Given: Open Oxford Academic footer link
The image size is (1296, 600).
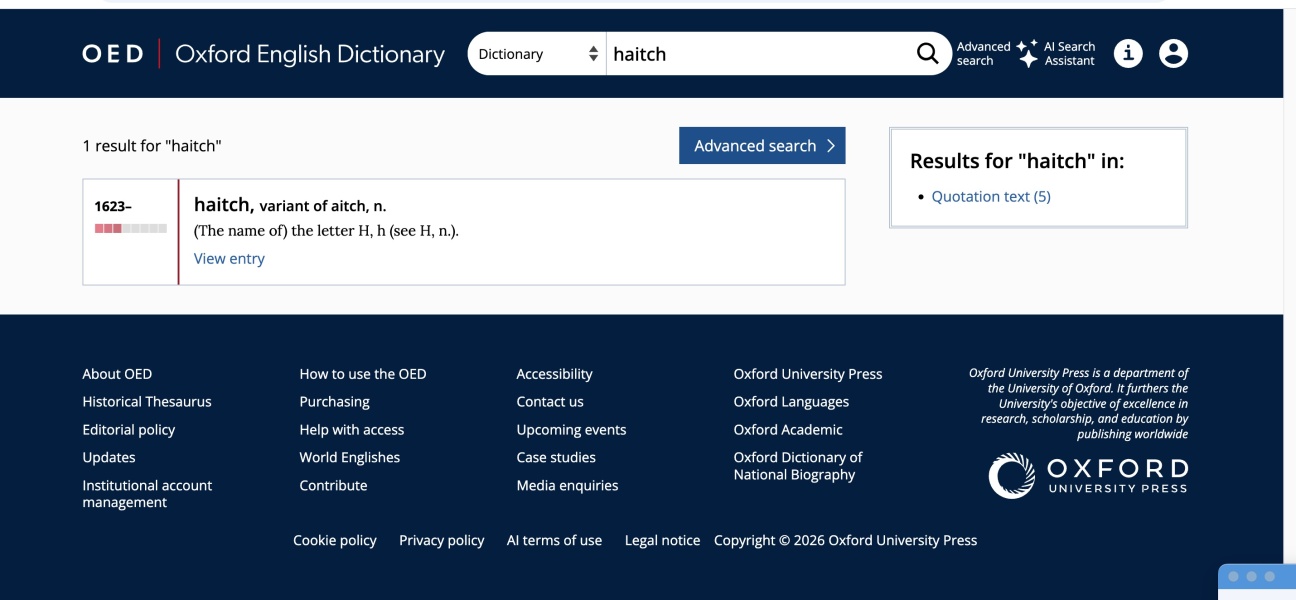Looking at the screenshot, I should click(788, 430).
